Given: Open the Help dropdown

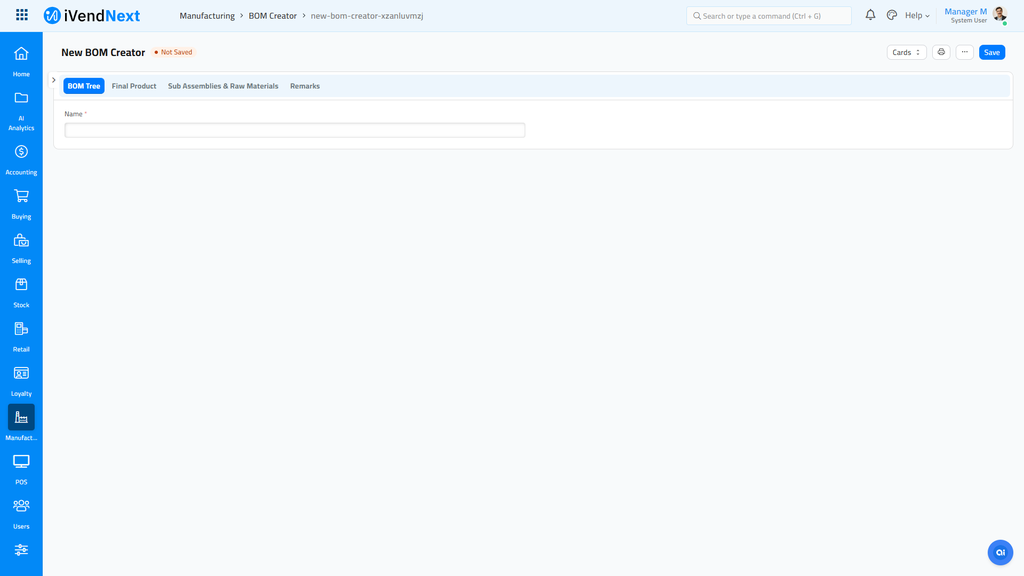Looking at the screenshot, I should (x=917, y=16).
